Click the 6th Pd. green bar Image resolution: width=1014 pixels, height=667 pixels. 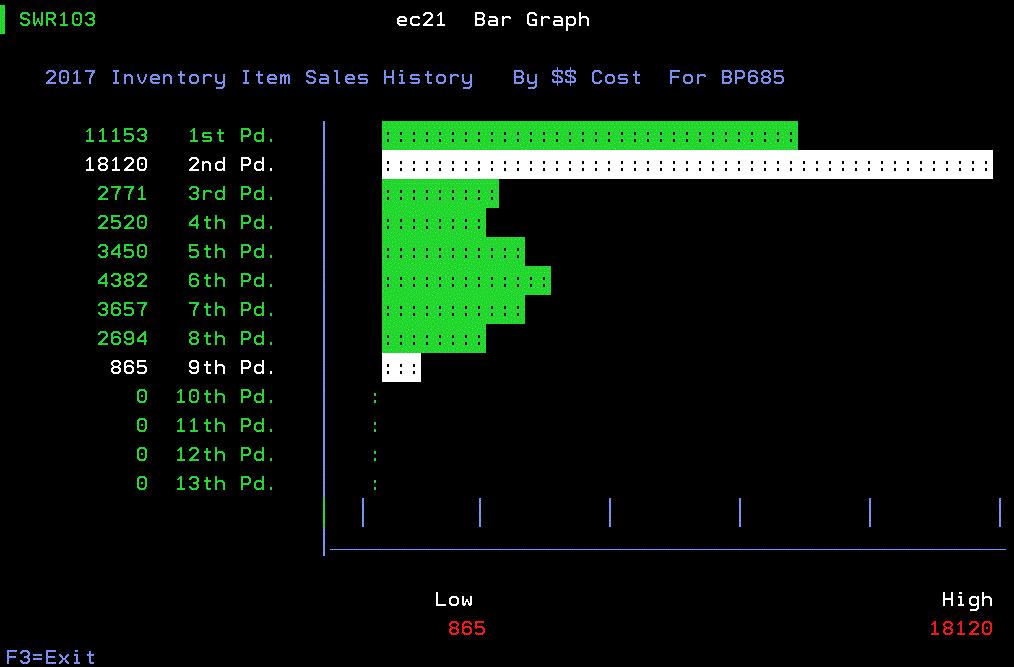466,281
